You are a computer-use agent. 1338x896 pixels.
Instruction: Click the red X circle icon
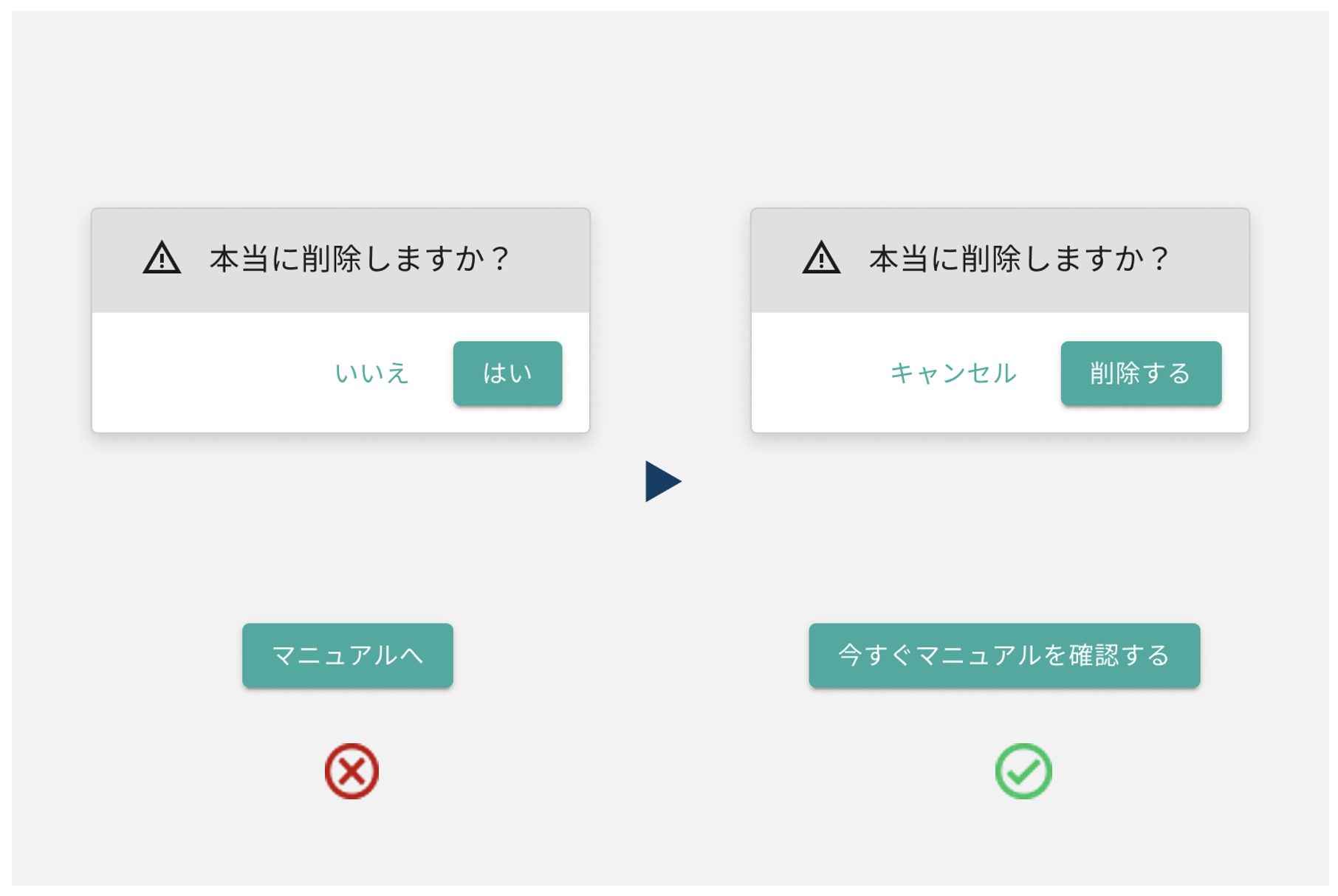351,771
